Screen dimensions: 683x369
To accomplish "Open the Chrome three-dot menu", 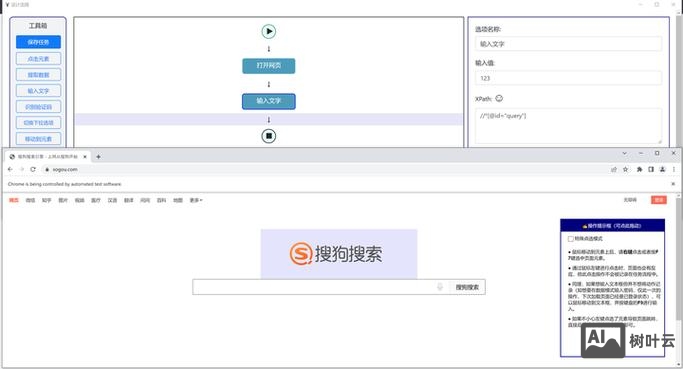I will pos(673,169).
